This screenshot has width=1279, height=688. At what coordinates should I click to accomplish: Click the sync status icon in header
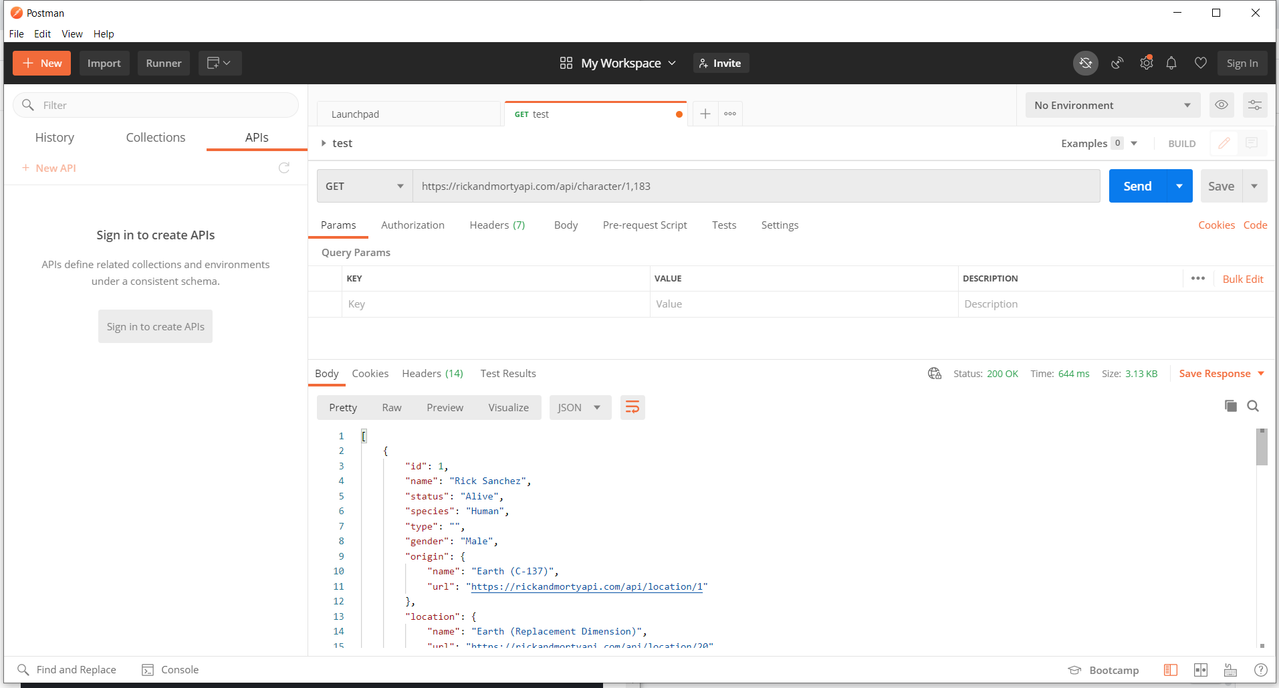(x=1085, y=63)
